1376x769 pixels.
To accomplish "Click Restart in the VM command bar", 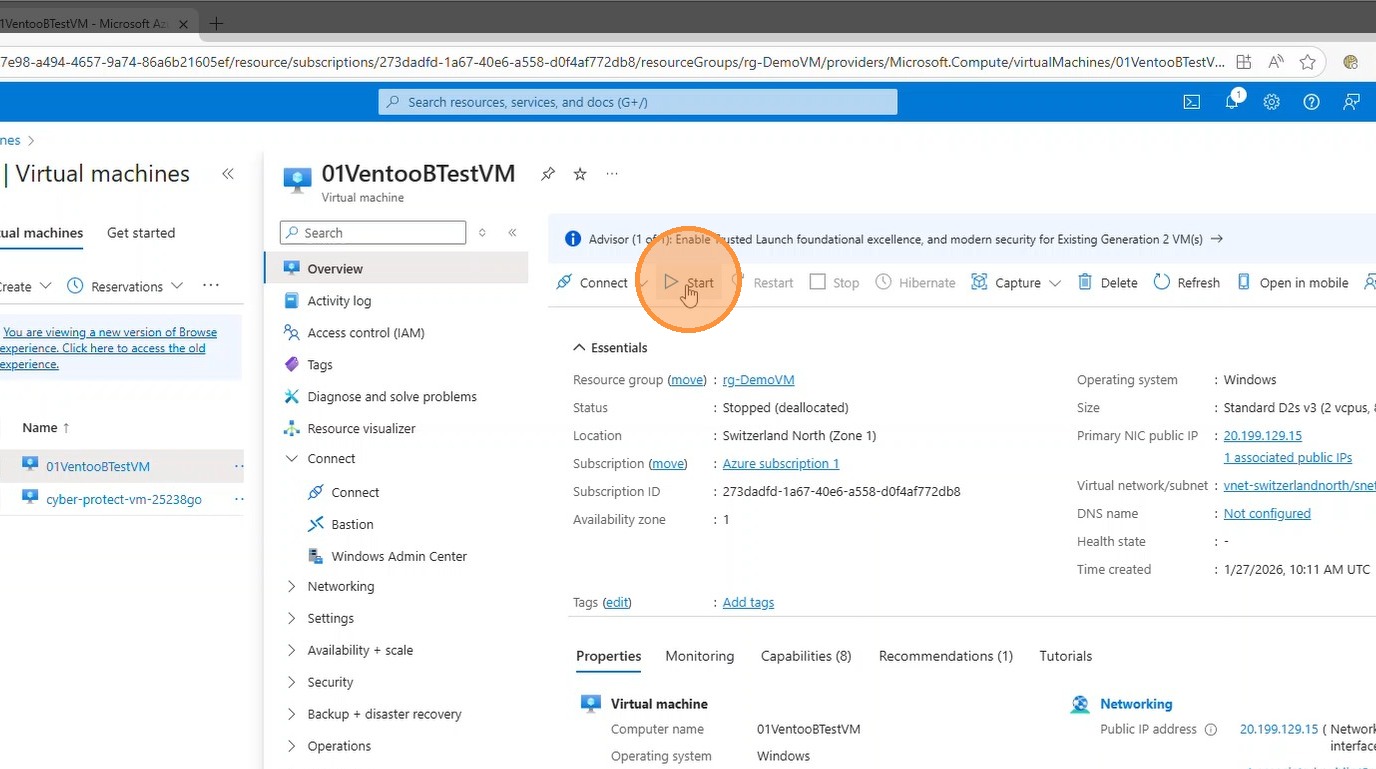I will coord(763,283).
